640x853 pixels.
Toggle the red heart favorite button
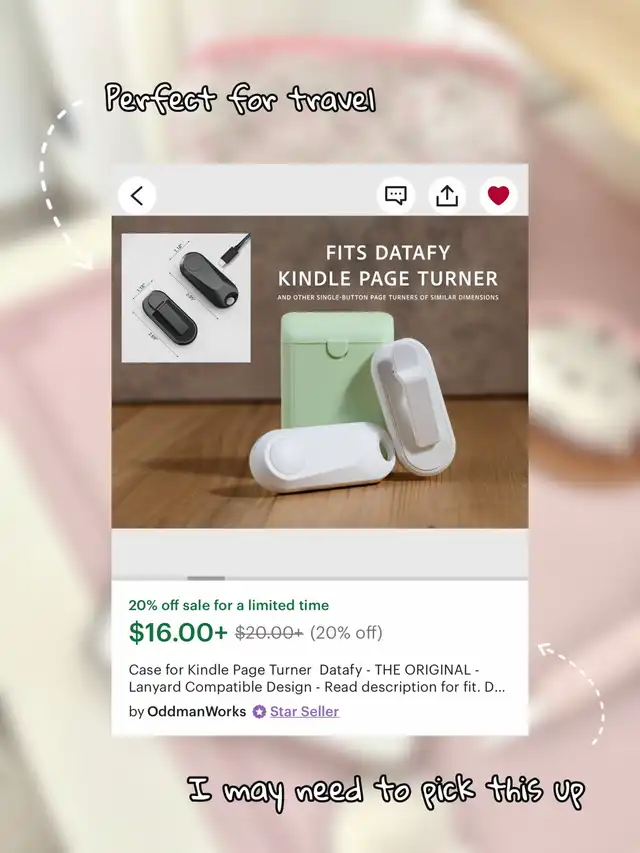(x=499, y=195)
